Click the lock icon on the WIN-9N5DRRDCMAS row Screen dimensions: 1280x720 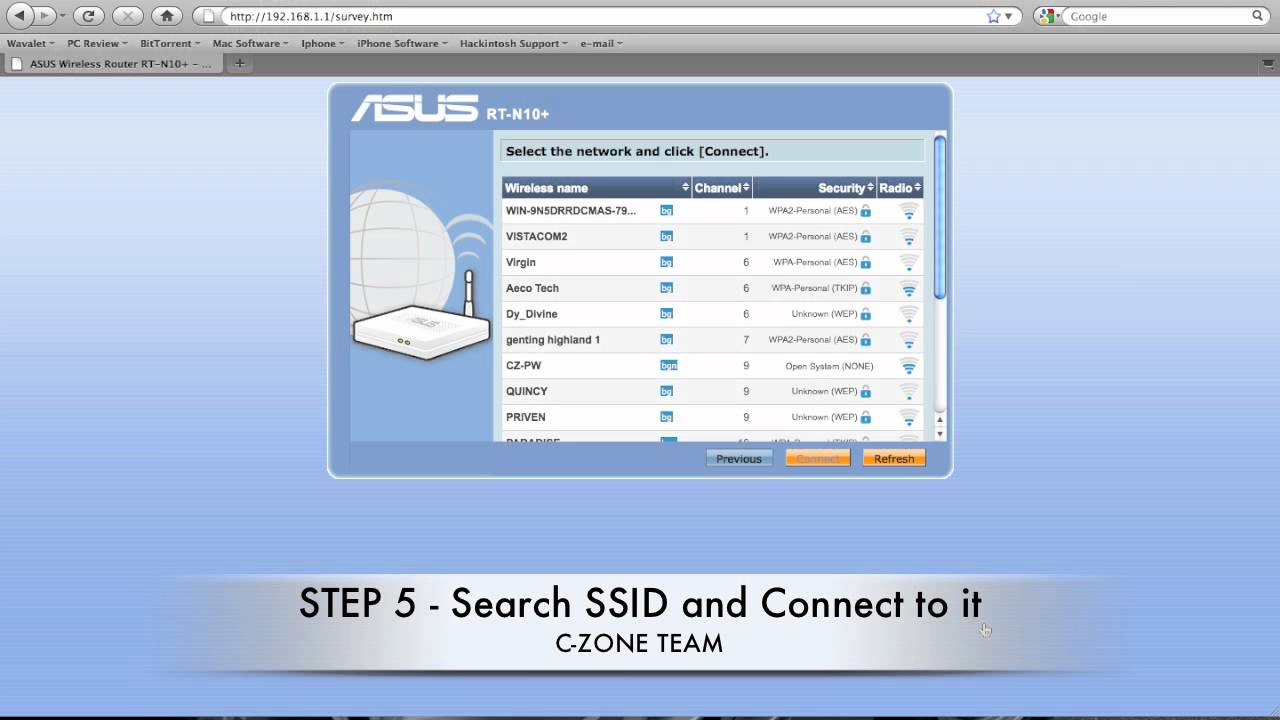(x=865, y=211)
